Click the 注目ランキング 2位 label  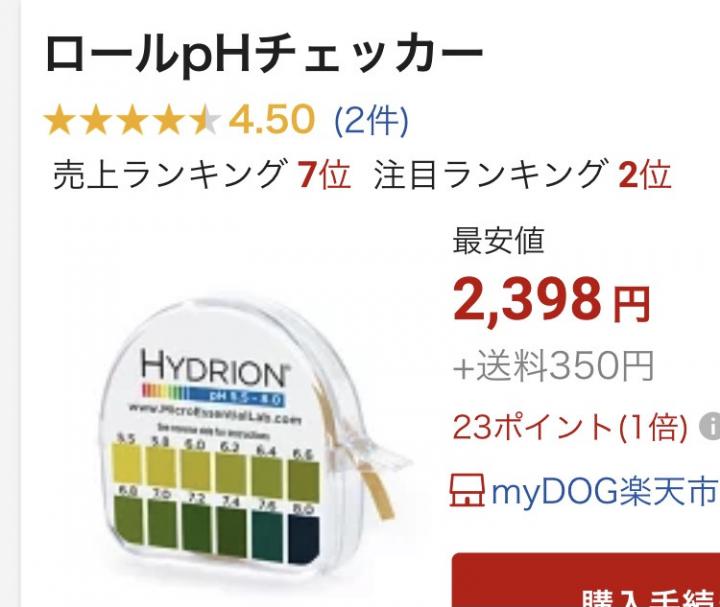tap(523, 175)
